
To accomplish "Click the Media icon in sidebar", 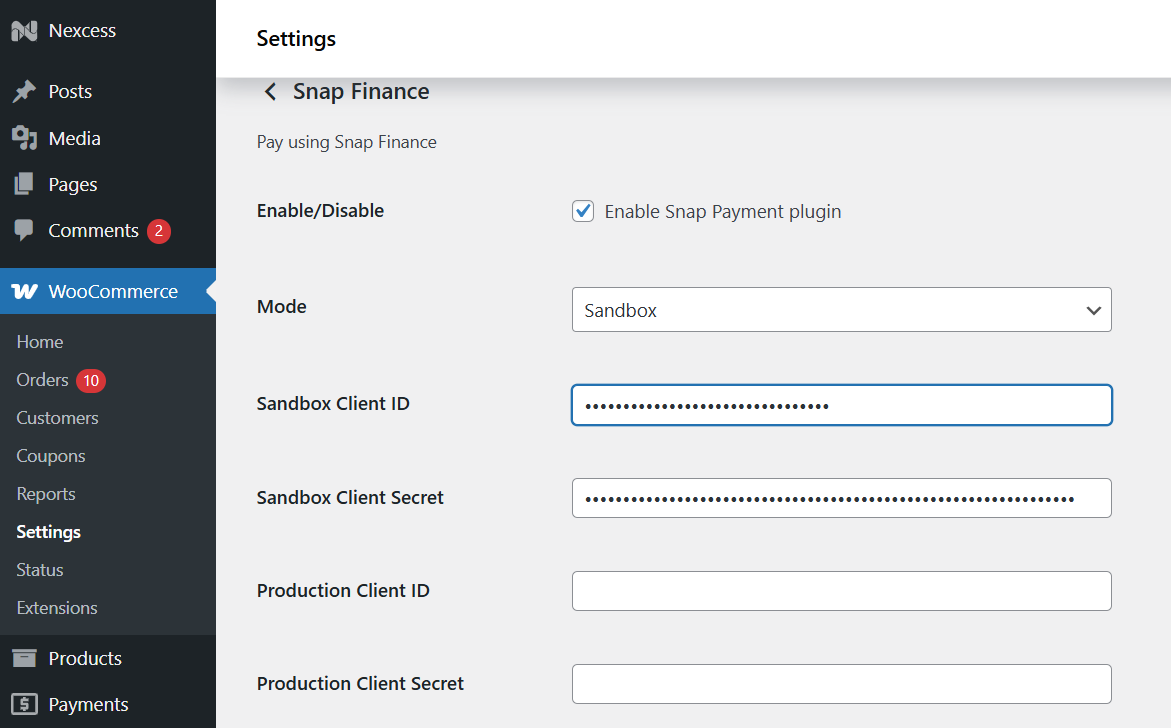I will click(24, 138).
